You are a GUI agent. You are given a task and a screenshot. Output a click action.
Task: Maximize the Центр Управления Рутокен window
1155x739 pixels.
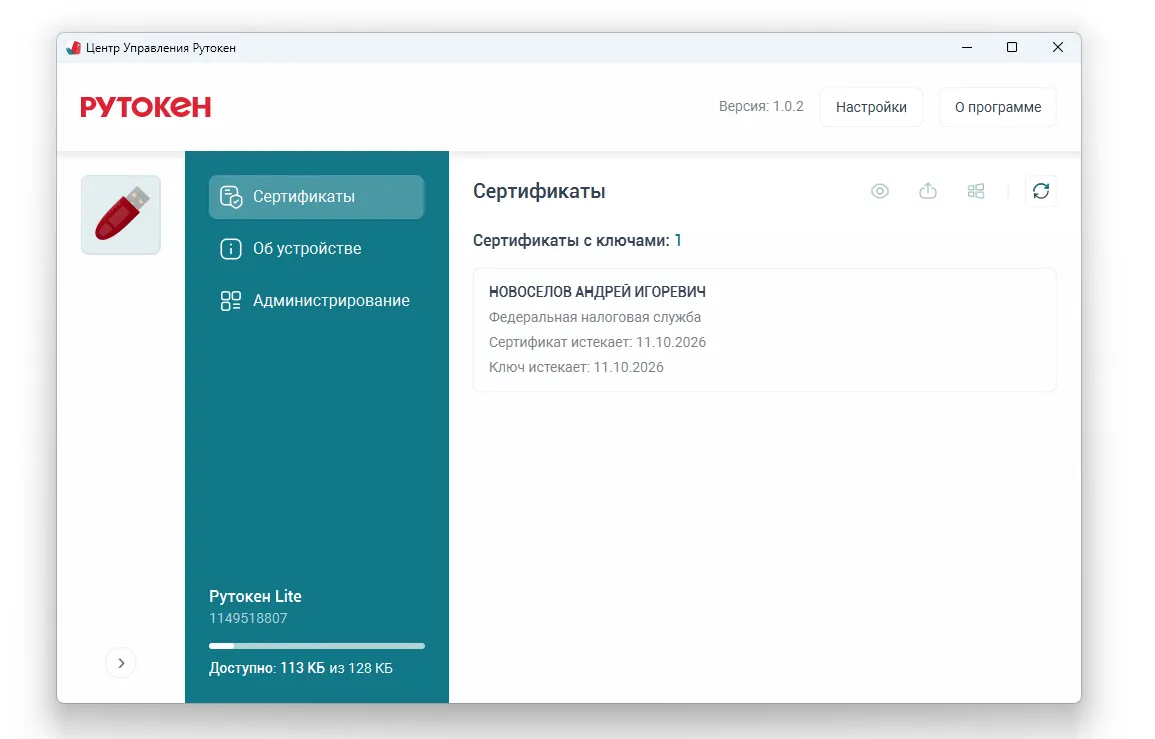click(1012, 47)
